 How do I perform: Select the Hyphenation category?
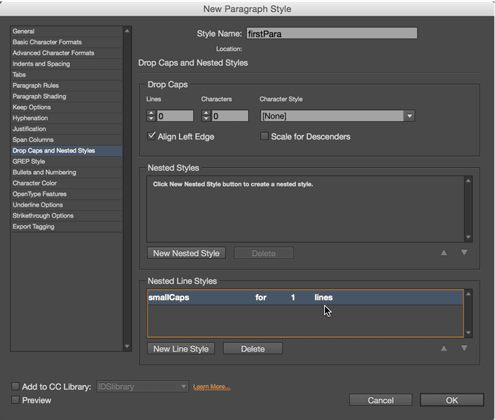[x=67, y=118]
